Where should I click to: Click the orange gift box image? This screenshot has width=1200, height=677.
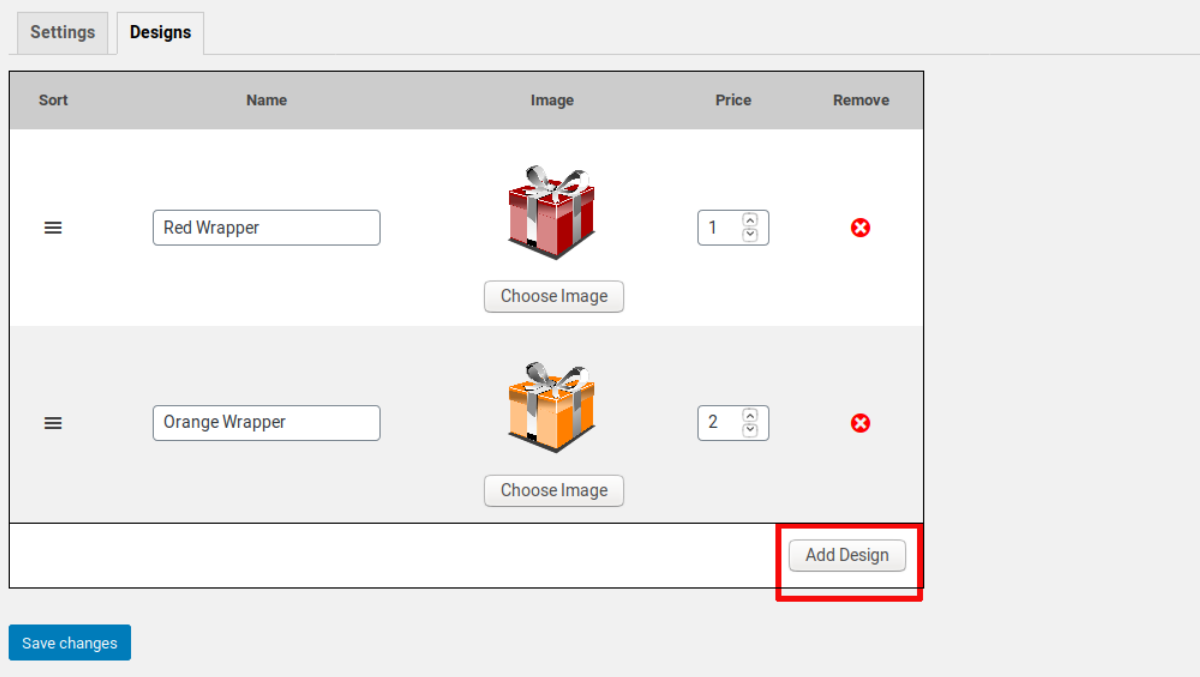click(552, 407)
